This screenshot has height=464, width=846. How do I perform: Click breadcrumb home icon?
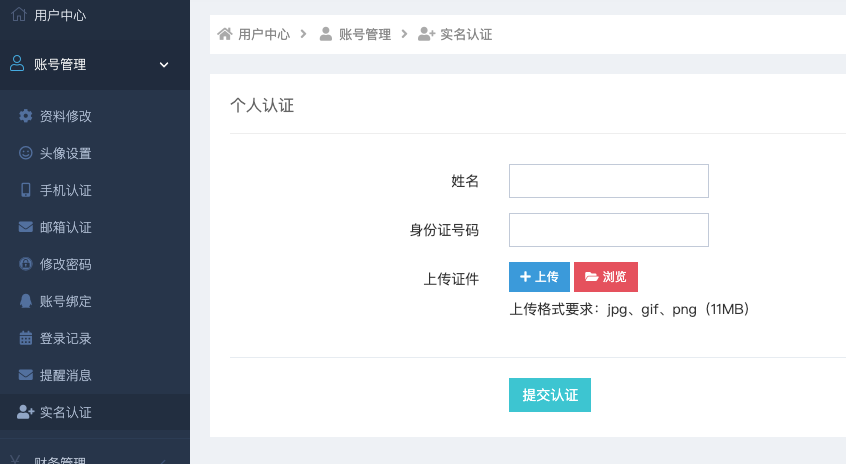tap(225, 34)
